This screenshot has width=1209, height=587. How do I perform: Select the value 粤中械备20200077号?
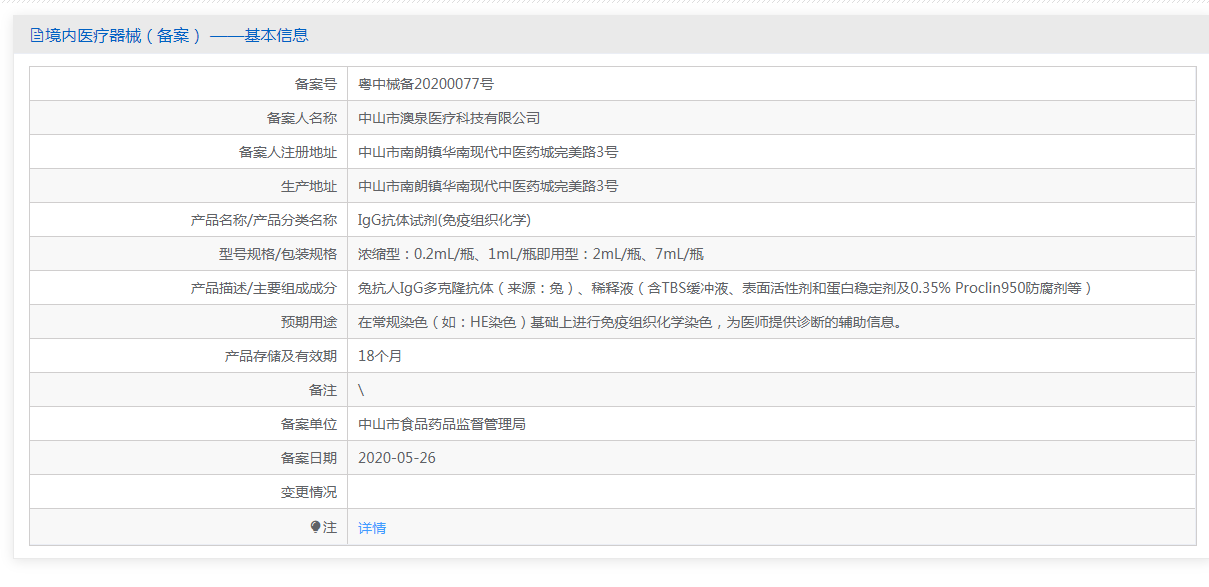point(426,84)
